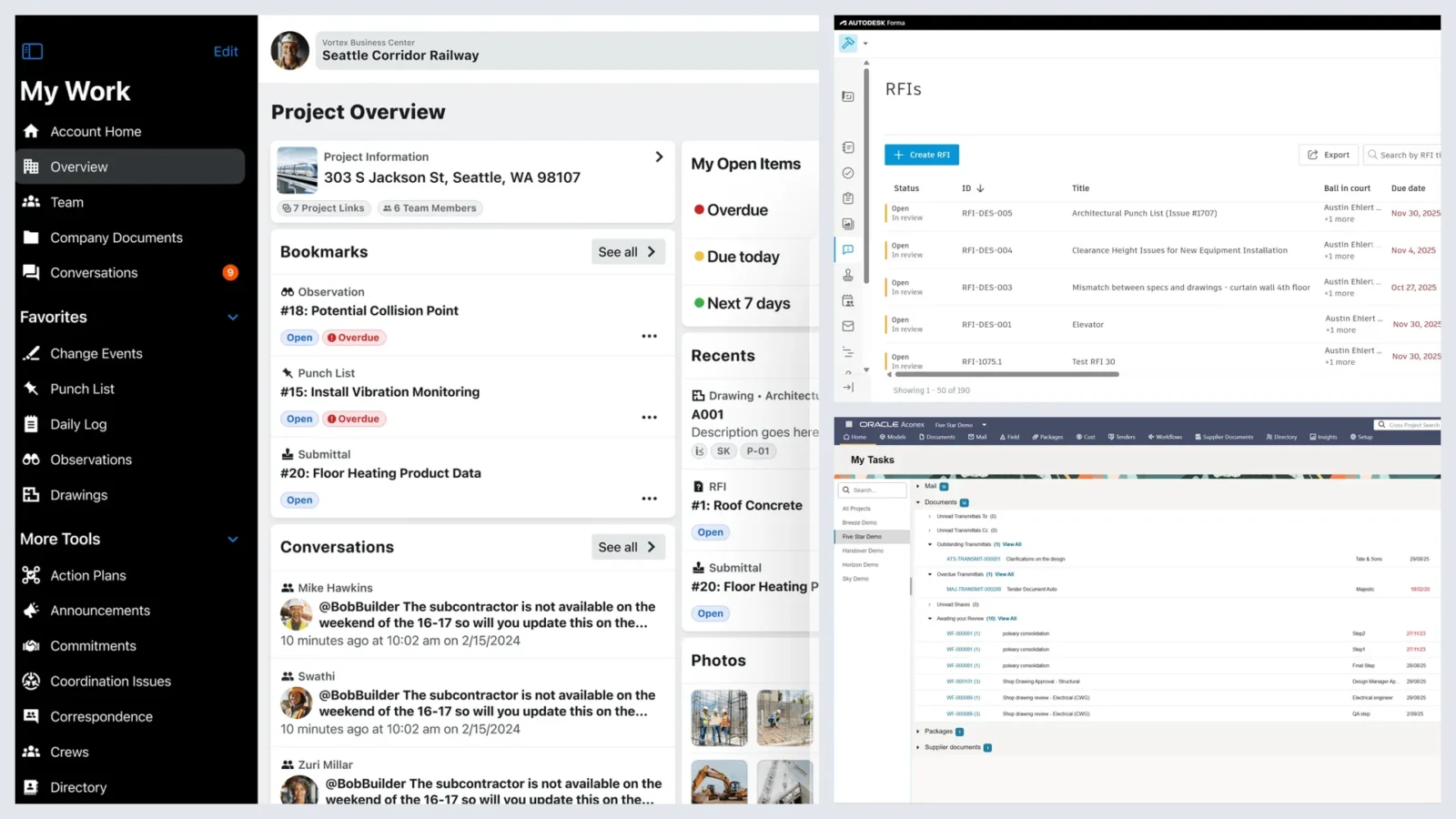Open the dropdown arrow next to Forma hammer icon
The height and width of the screenshot is (819, 1456).
click(x=865, y=44)
